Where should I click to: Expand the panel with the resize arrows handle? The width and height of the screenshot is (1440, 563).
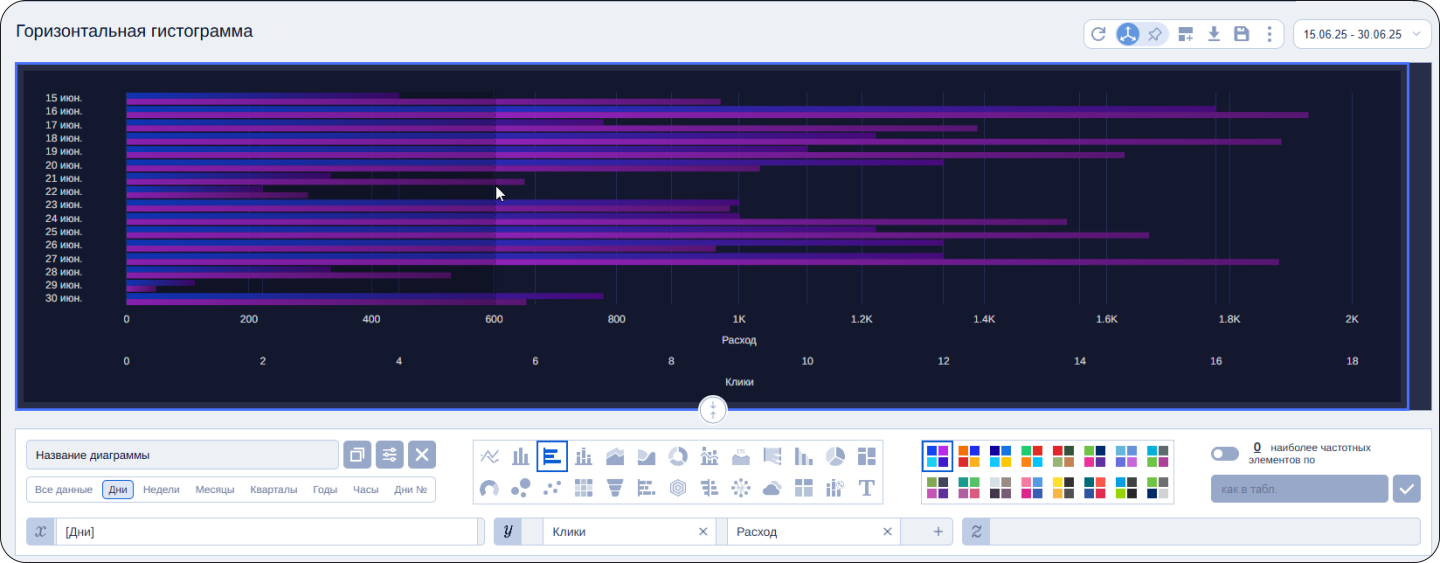713,410
